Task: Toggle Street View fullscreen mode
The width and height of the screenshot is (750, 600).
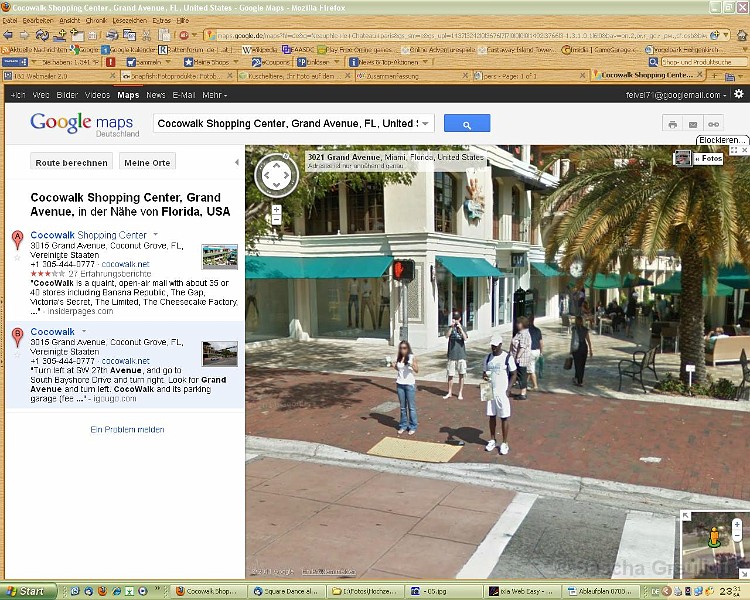Action: tap(734, 150)
